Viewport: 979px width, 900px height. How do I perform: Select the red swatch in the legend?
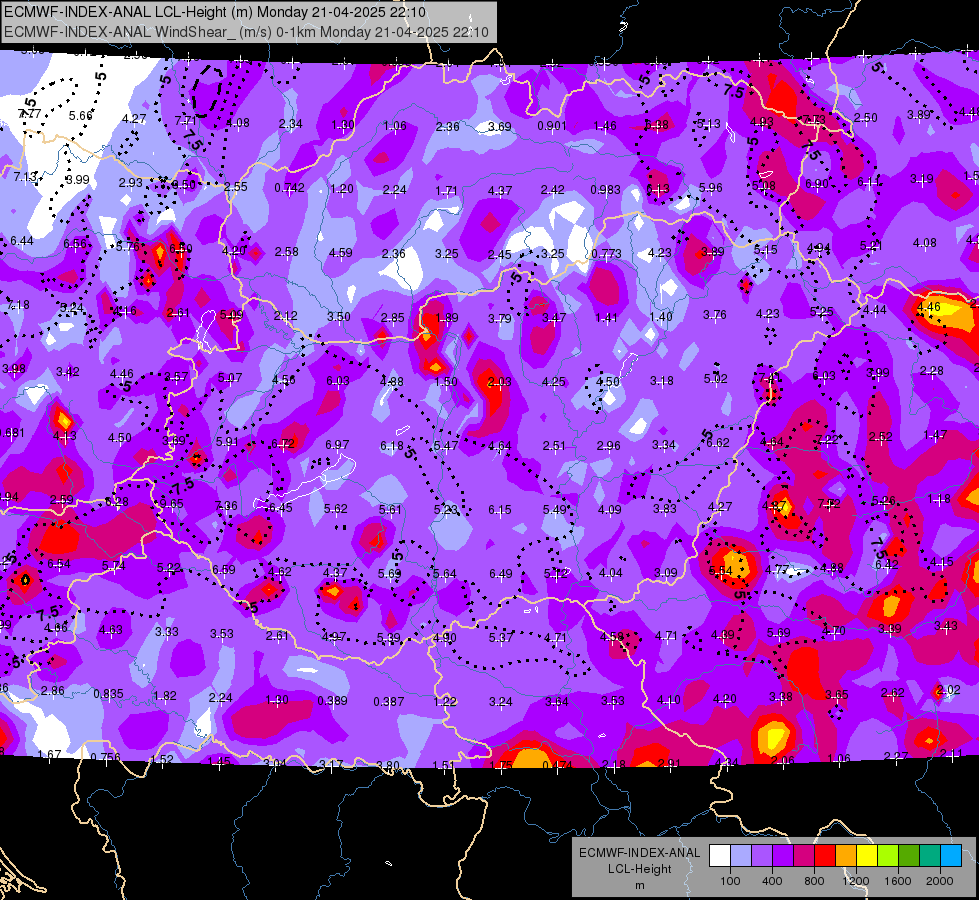point(825,856)
